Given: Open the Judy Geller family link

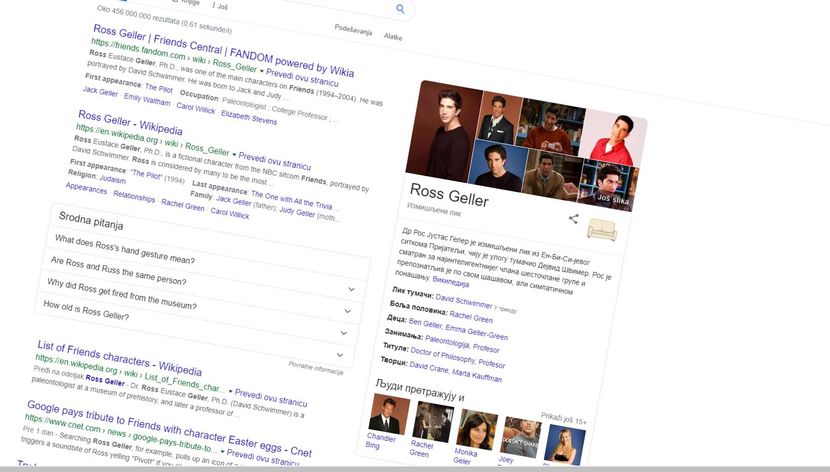Looking at the screenshot, I should (297, 212).
